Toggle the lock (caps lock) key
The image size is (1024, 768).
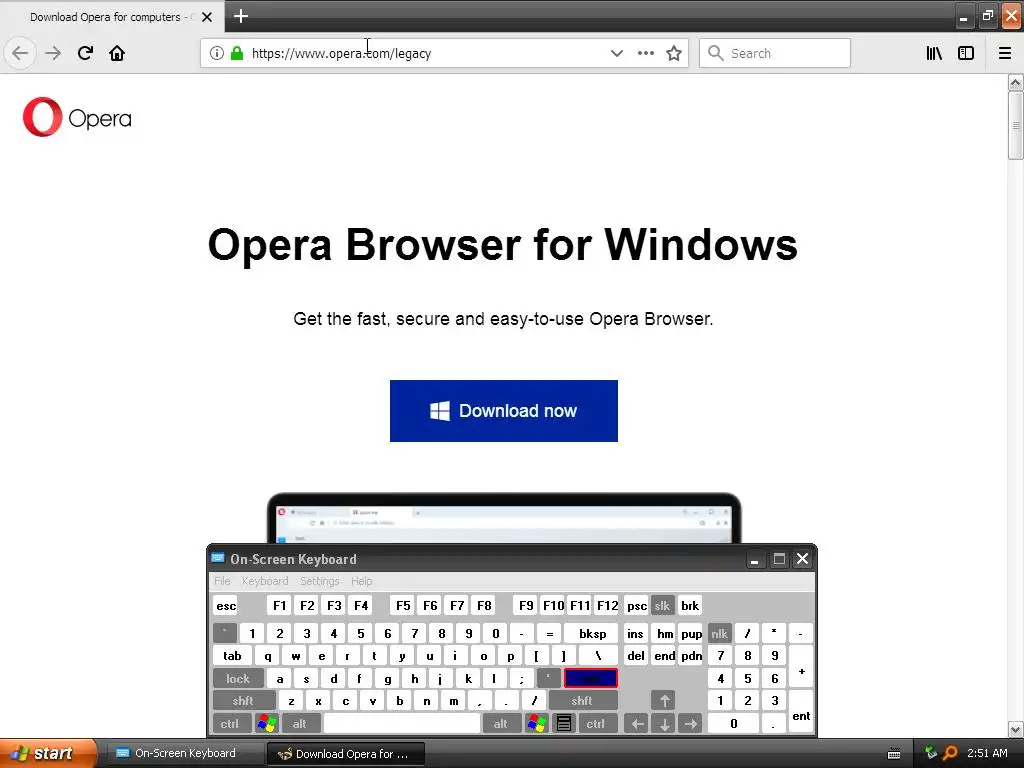[238, 679]
